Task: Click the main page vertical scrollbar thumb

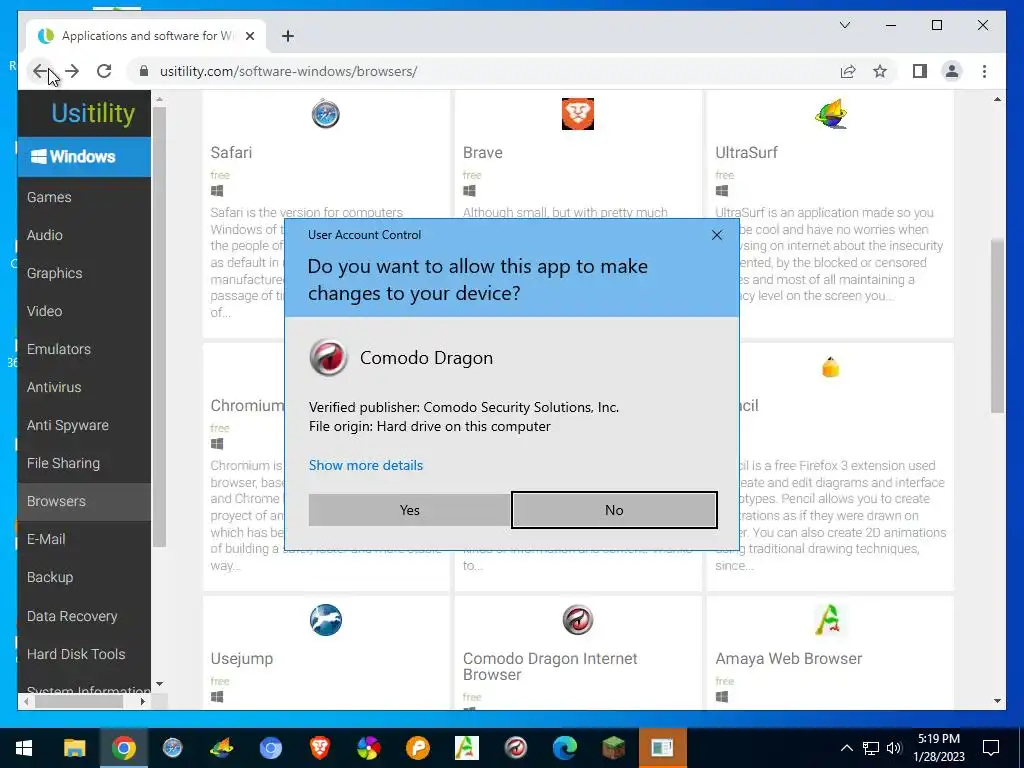Action: tap(997, 326)
